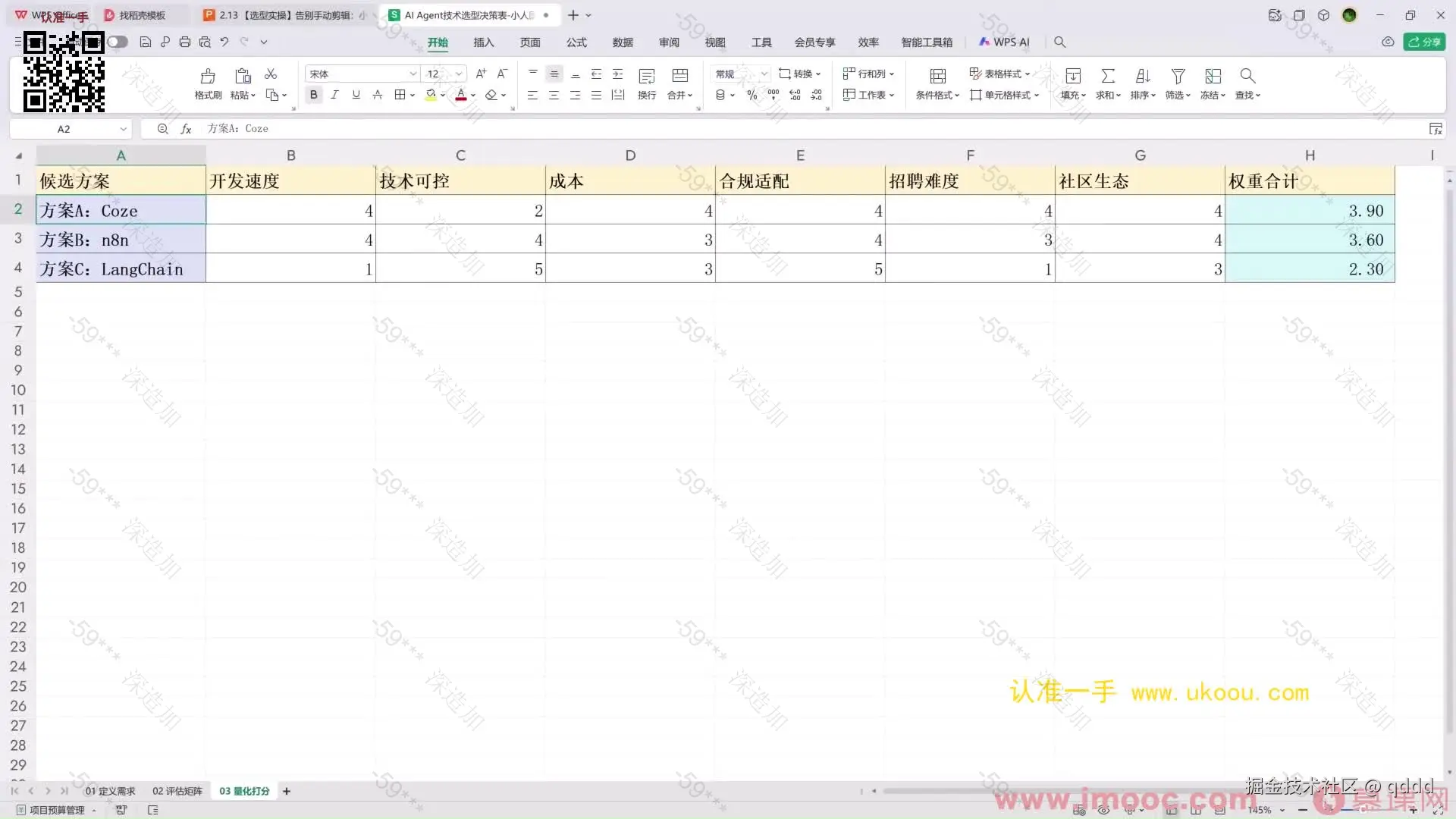Open Print Preview from quick access bar
Screen dimensions: 1456x819
point(205,42)
